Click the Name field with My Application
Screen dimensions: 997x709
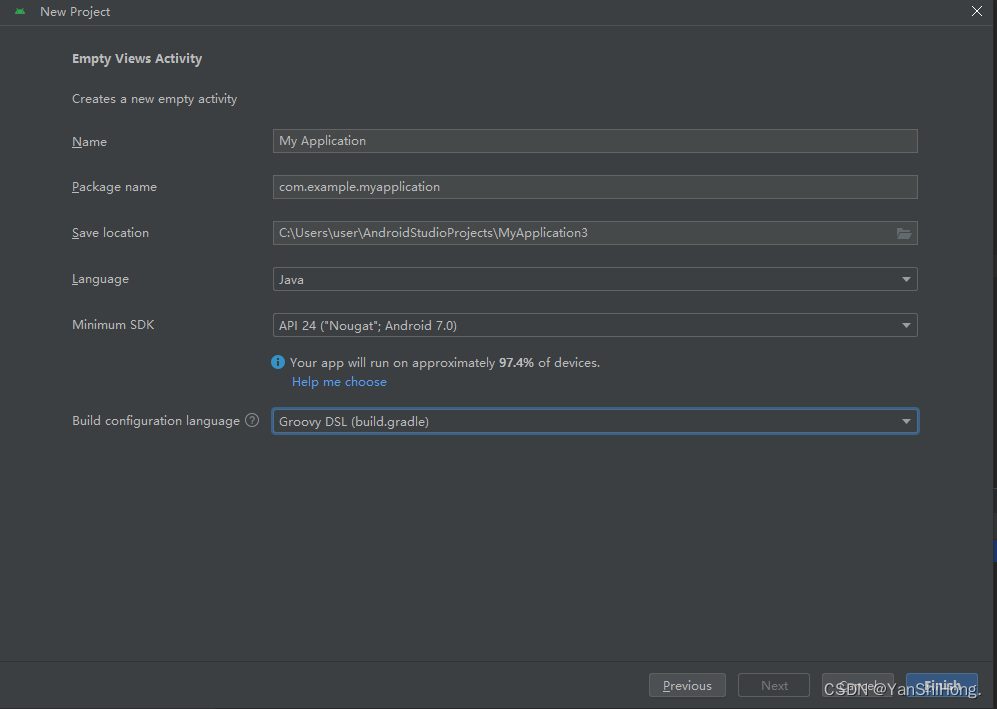coord(595,141)
